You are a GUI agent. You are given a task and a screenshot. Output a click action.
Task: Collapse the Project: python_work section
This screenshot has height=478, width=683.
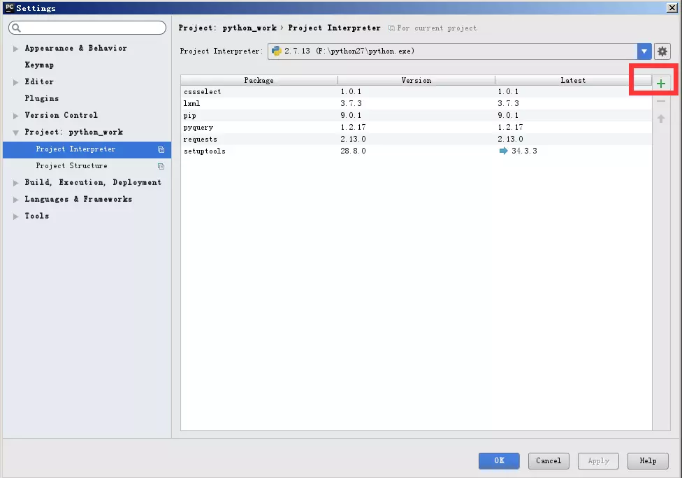click(x=15, y=133)
